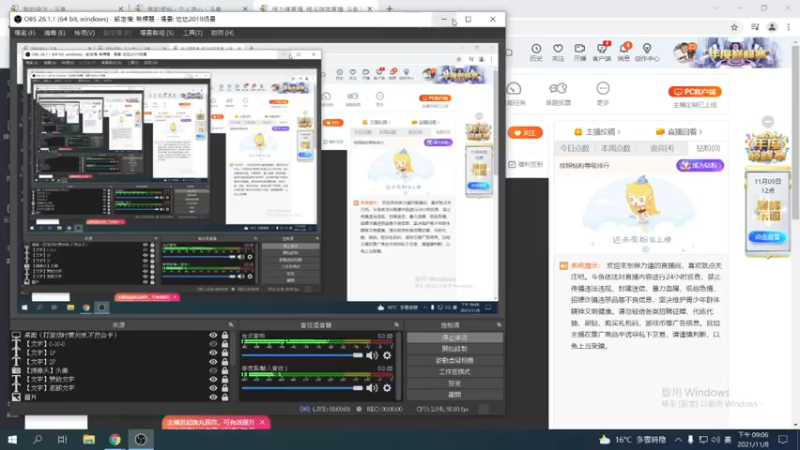Open the 編輯(E) menu in OBS
This screenshot has height=450, width=800.
[x=54, y=33]
